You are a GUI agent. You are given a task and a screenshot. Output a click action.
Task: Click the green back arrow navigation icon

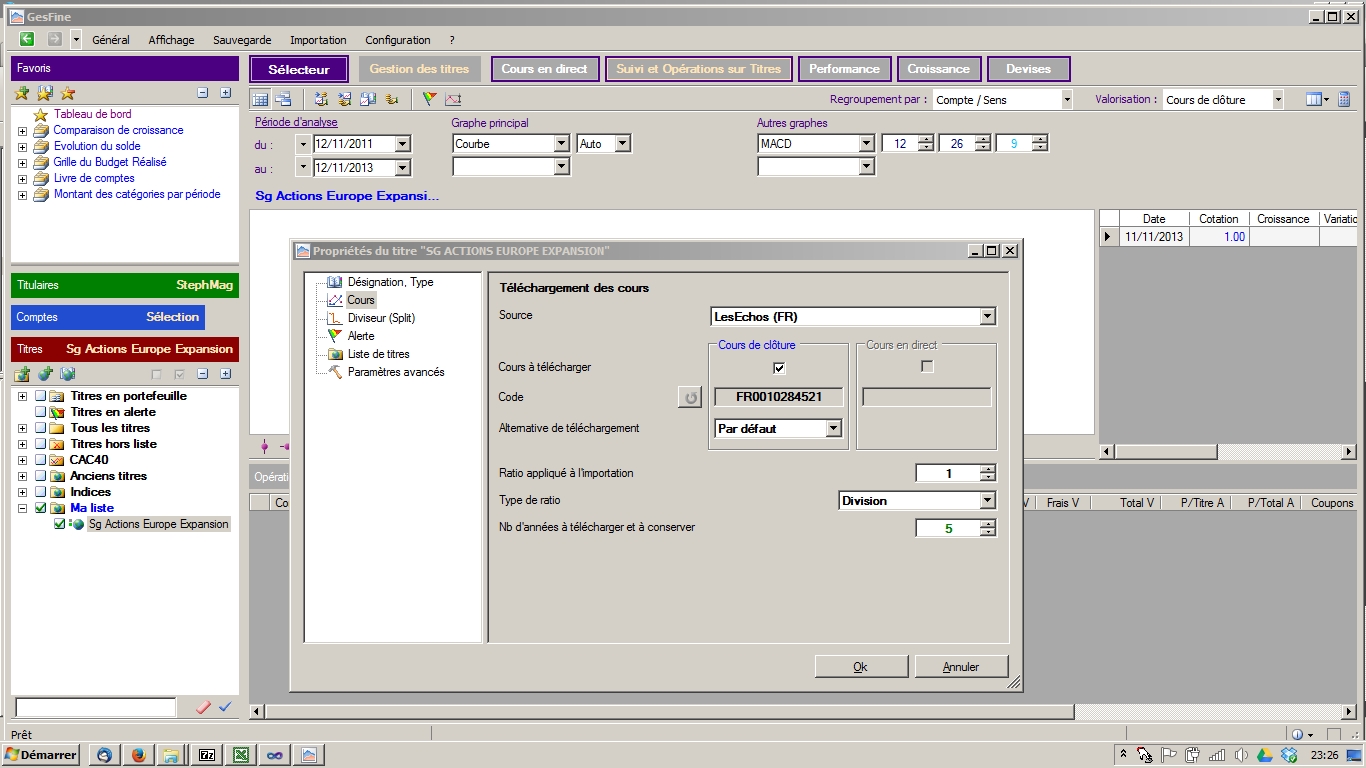27,39
